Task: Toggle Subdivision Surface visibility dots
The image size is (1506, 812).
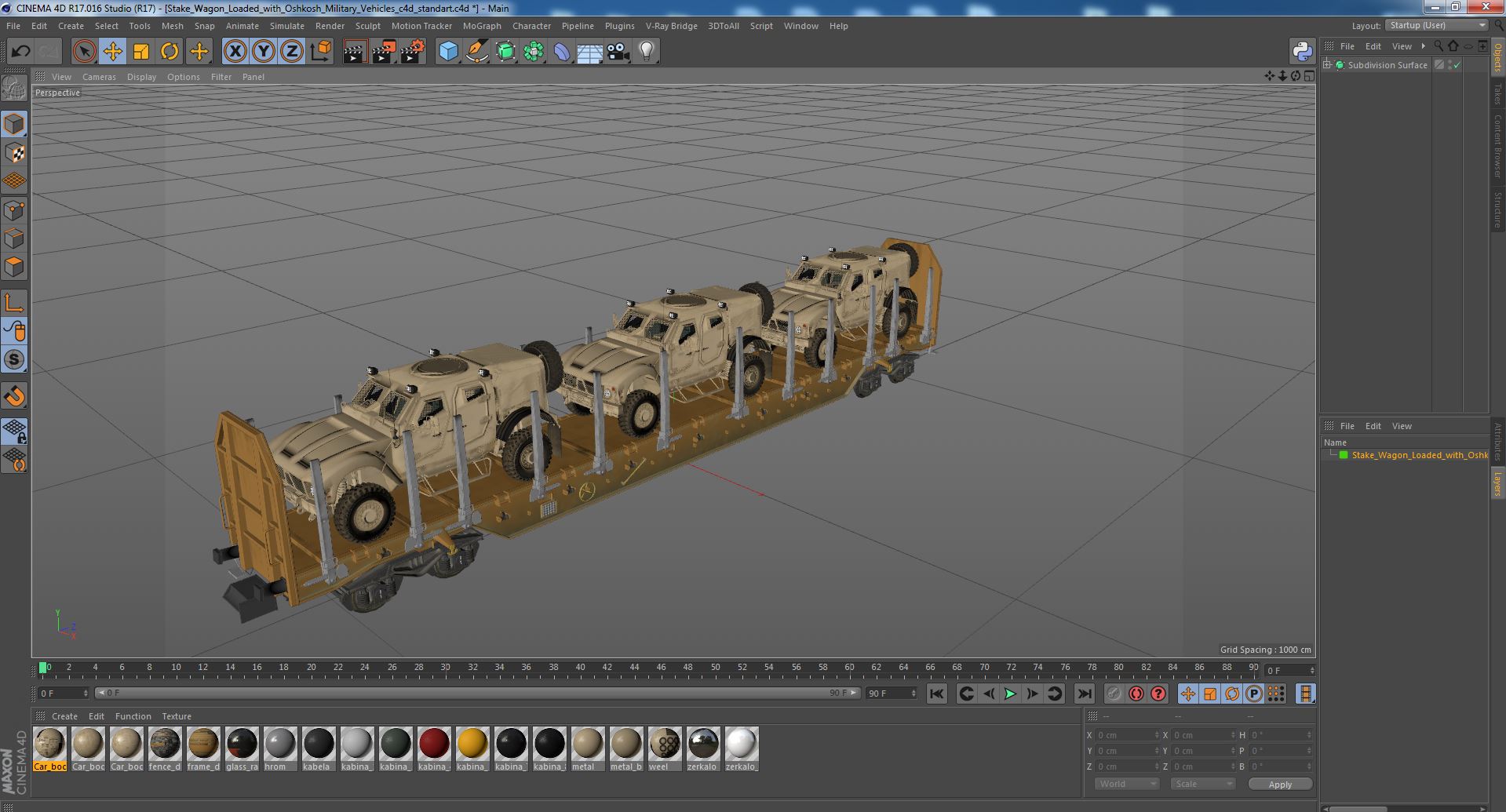Action: (1449, 65)
